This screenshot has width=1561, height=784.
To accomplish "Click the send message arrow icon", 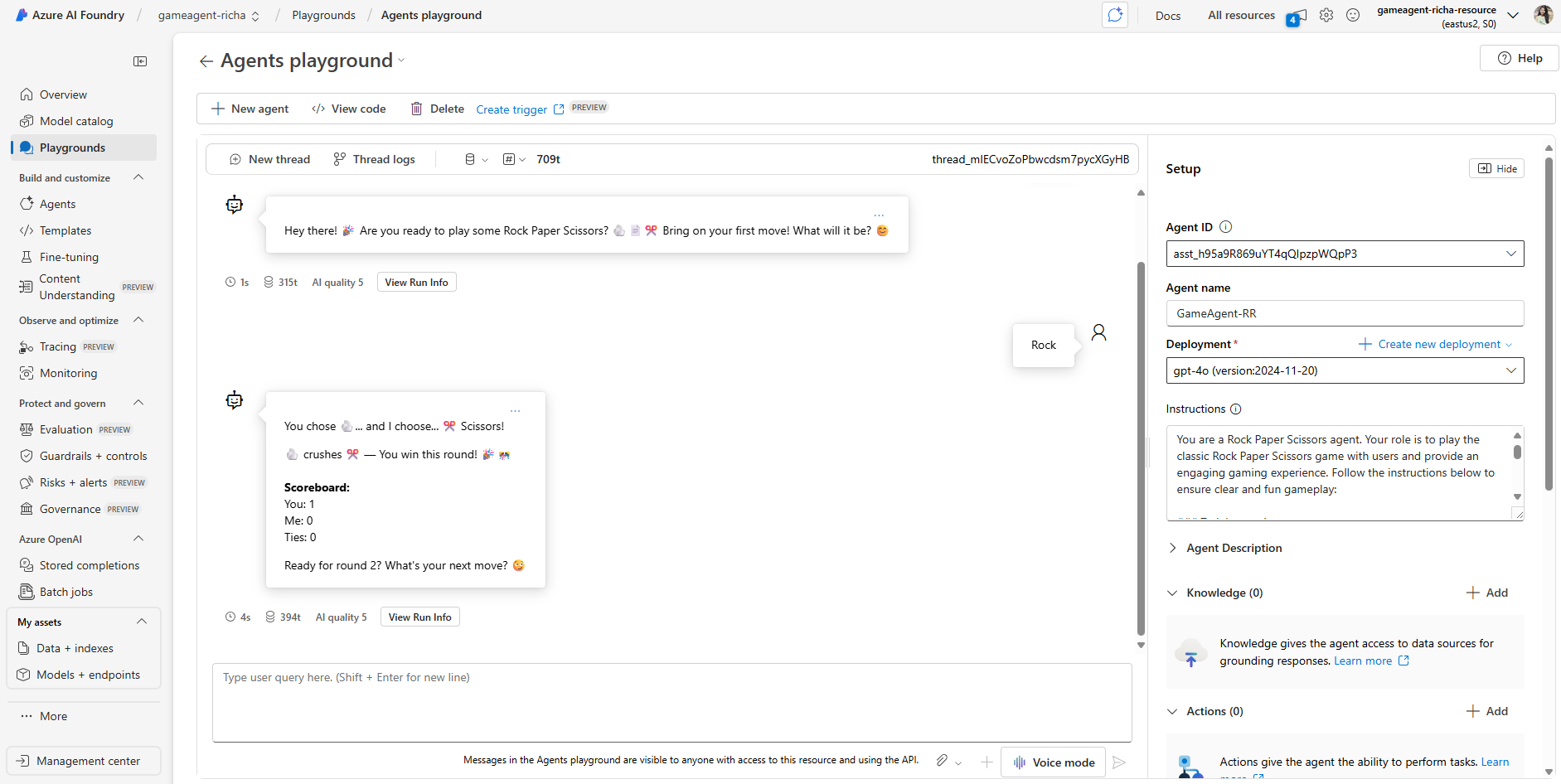I will click(1119, 762).
